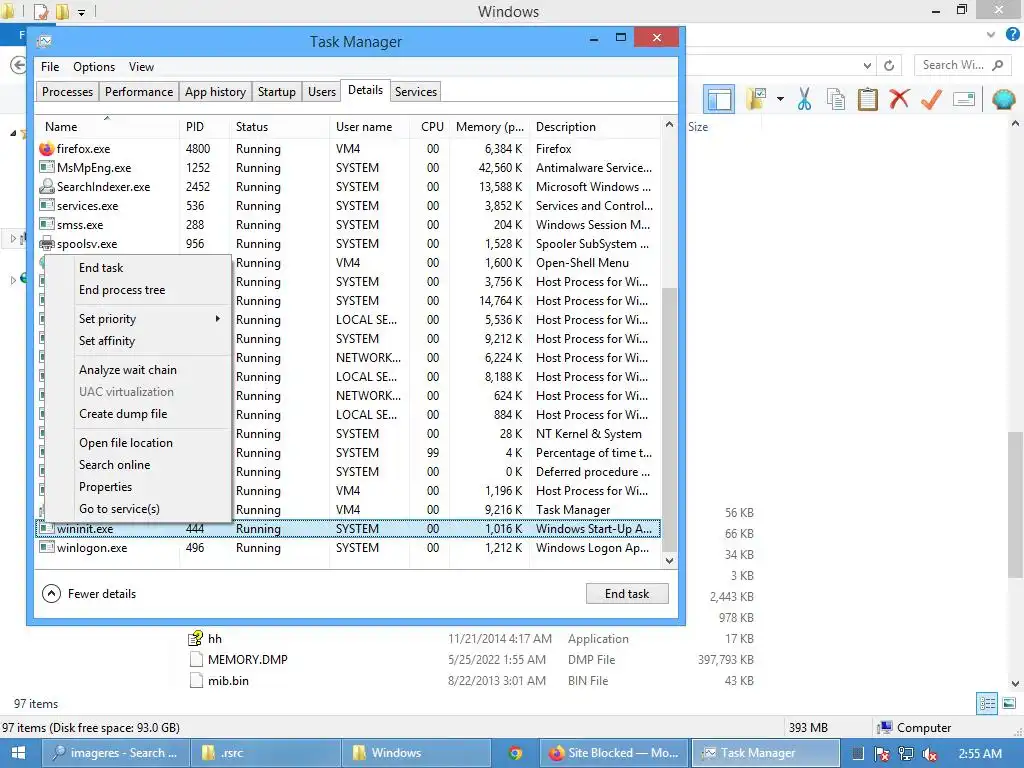The image size is (1024, 768).
Task: Switch to the Processes tab
Action: [x=67, y=91]
